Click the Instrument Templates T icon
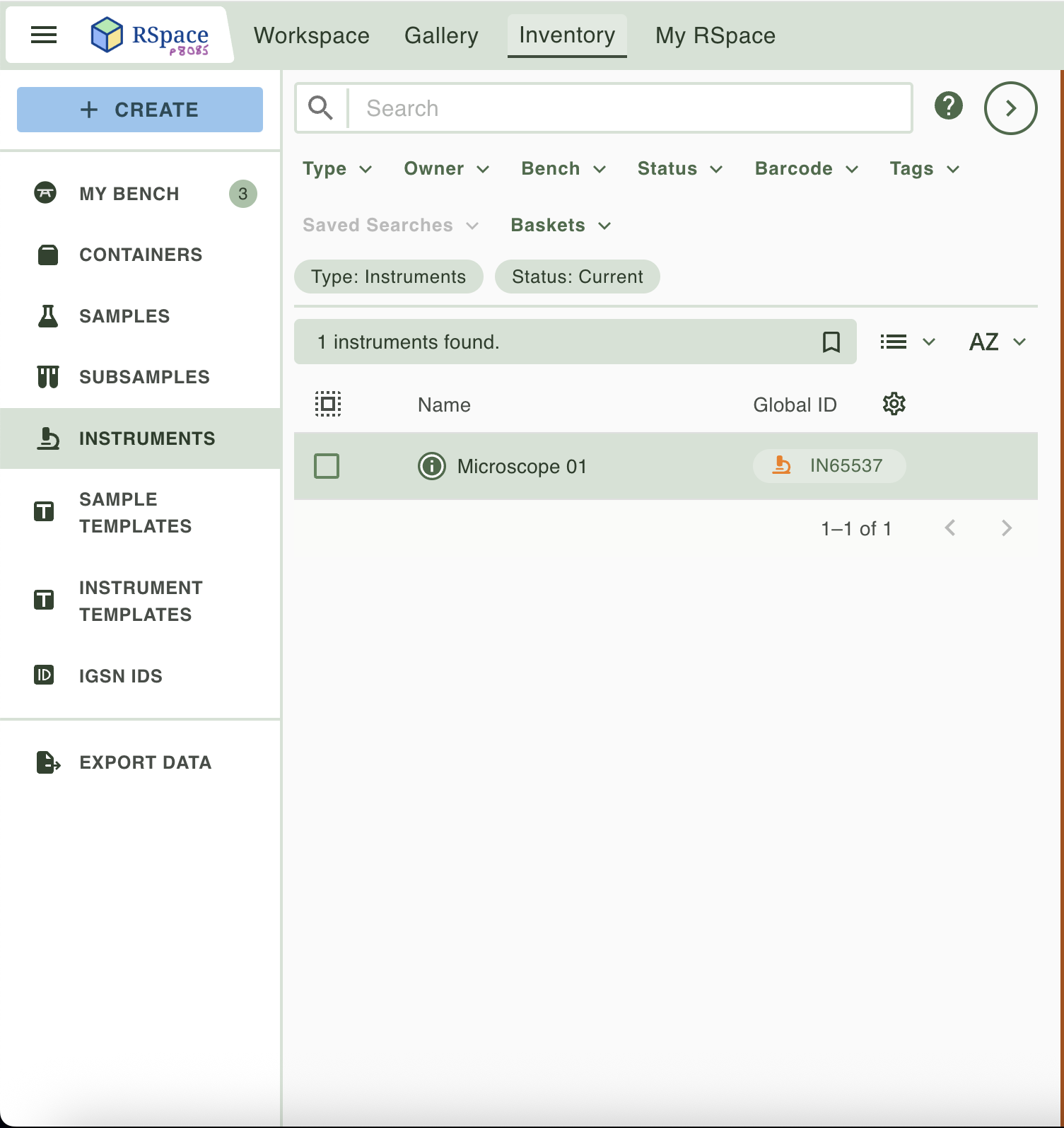Image resolution: width=1064 pixels, height=1128 pixels. point(44,600)
